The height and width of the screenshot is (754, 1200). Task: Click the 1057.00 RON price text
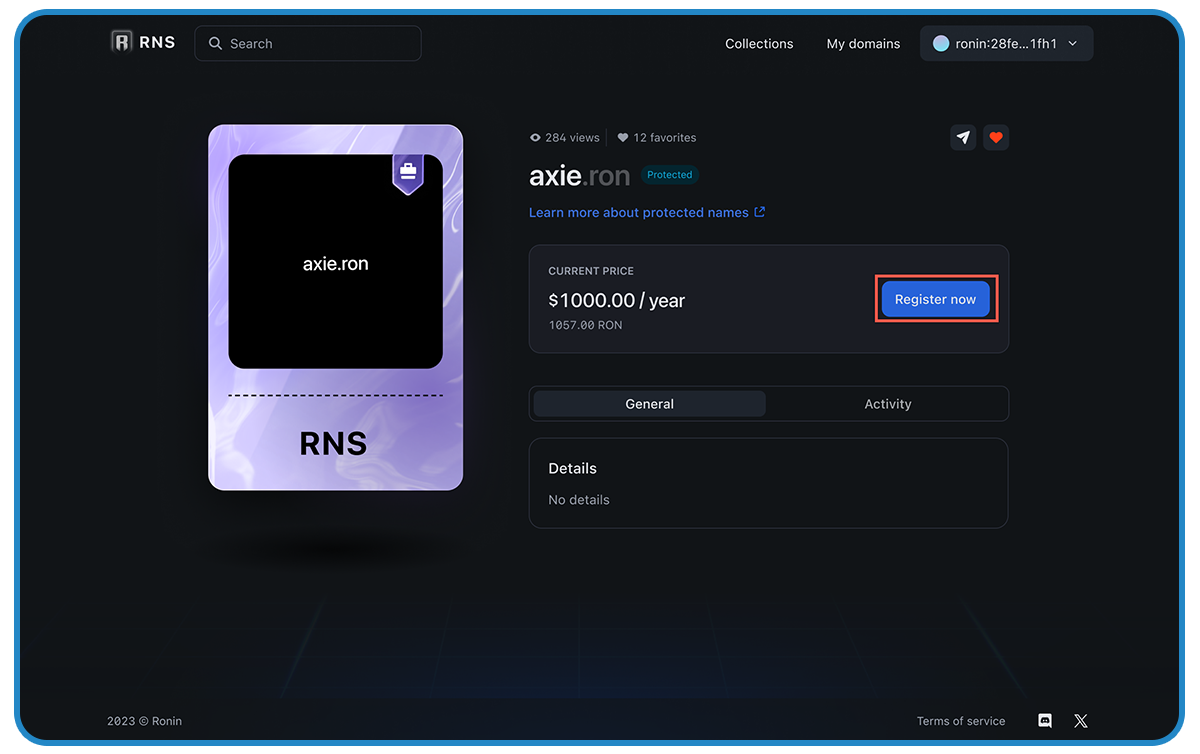tap(586, 325)
